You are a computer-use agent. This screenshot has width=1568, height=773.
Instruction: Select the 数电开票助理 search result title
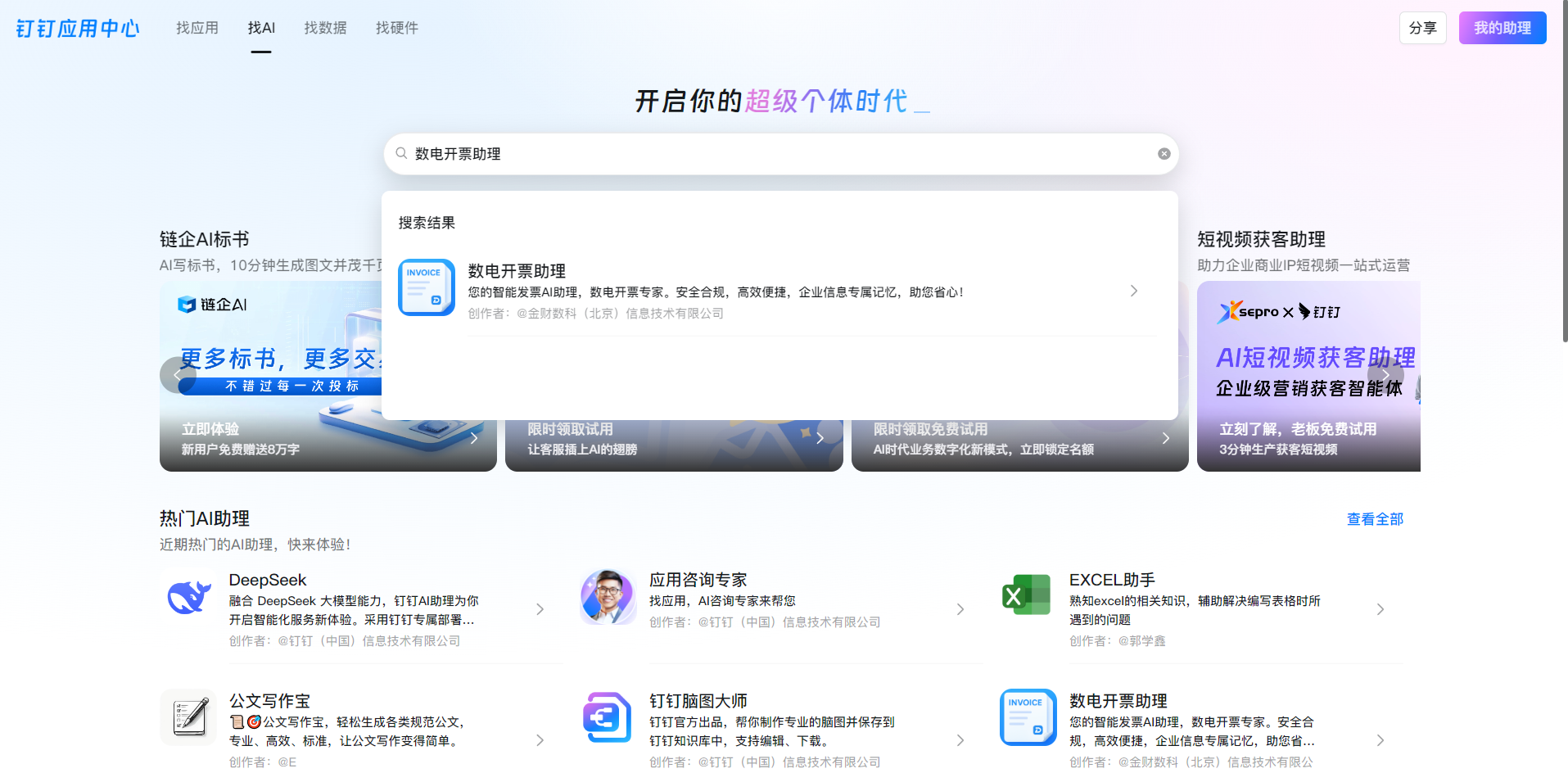click(x=517, y=271)
